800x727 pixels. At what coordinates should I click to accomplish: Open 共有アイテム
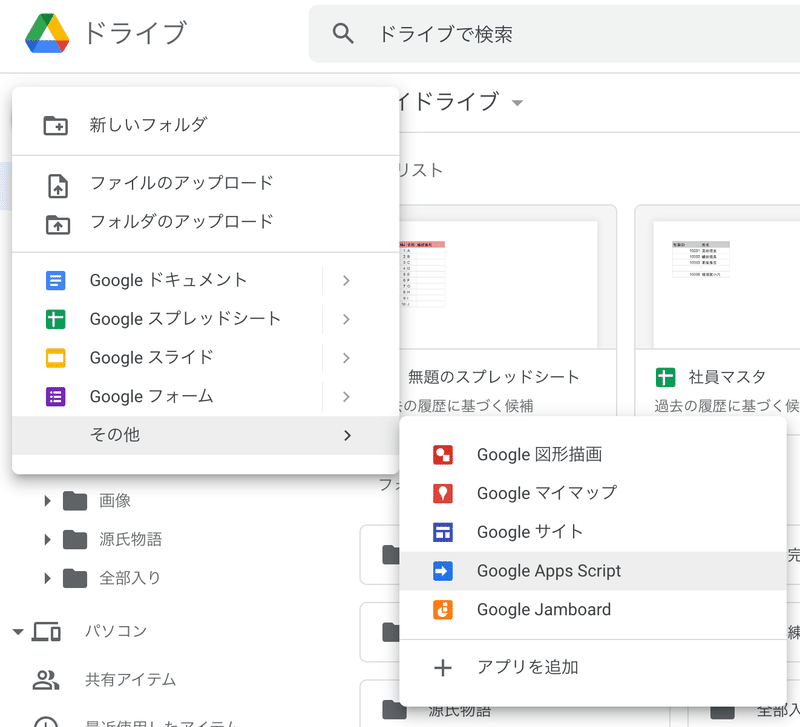coord(131,680)
